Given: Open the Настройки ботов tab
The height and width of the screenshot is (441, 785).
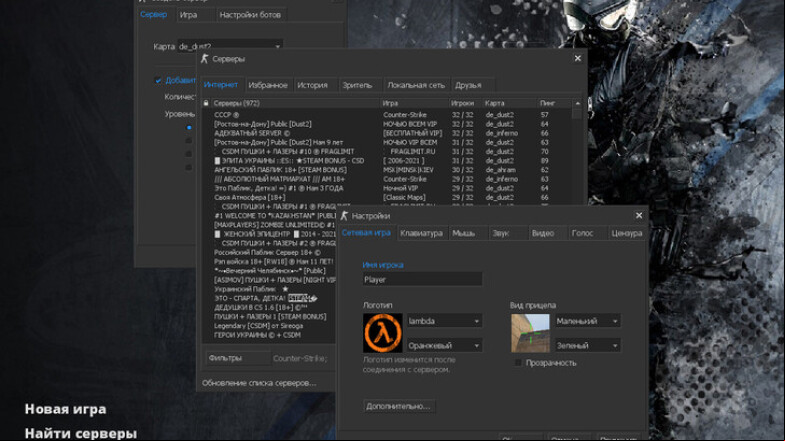Looking at the screenshot, I should (x=250, y=15).
